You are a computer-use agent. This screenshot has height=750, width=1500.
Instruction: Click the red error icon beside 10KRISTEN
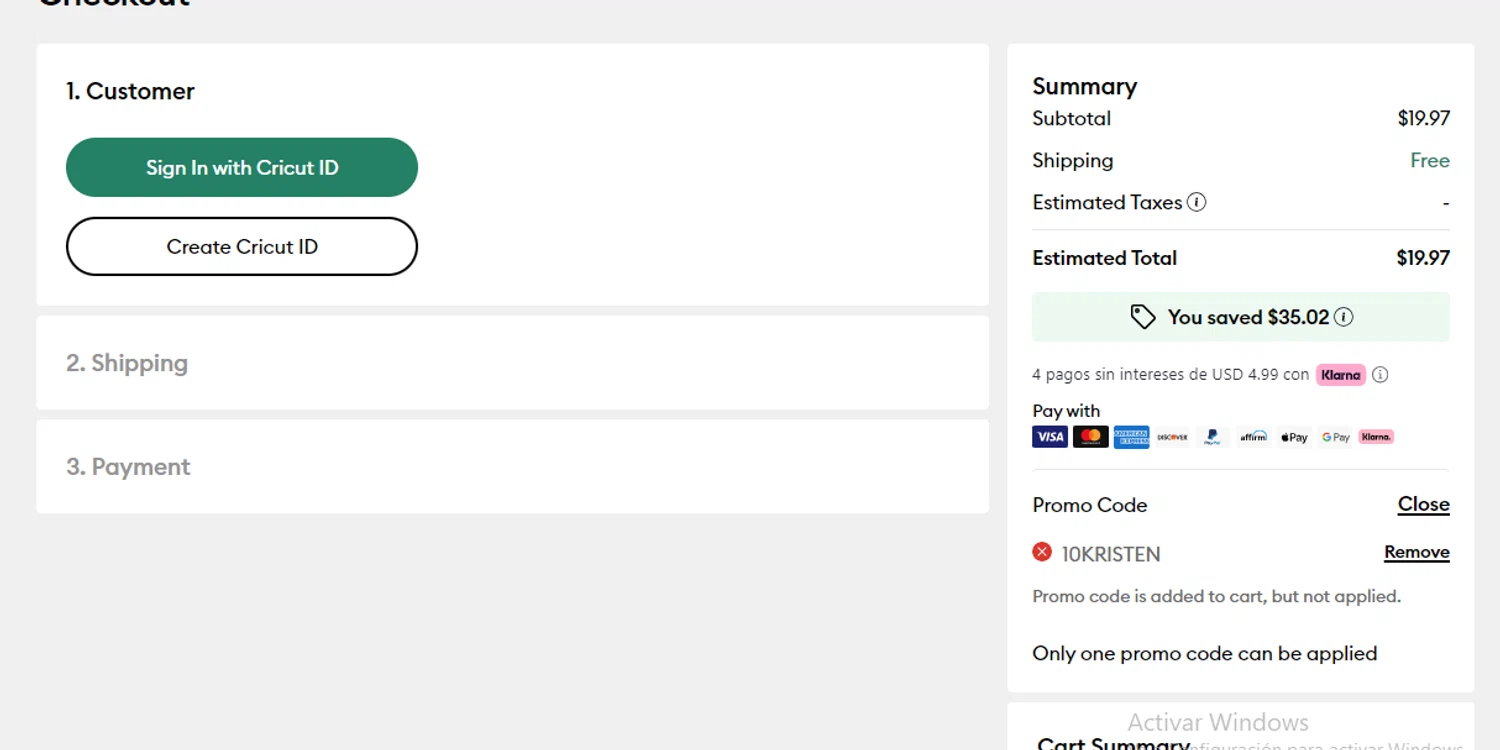[x=1042, y=552]
